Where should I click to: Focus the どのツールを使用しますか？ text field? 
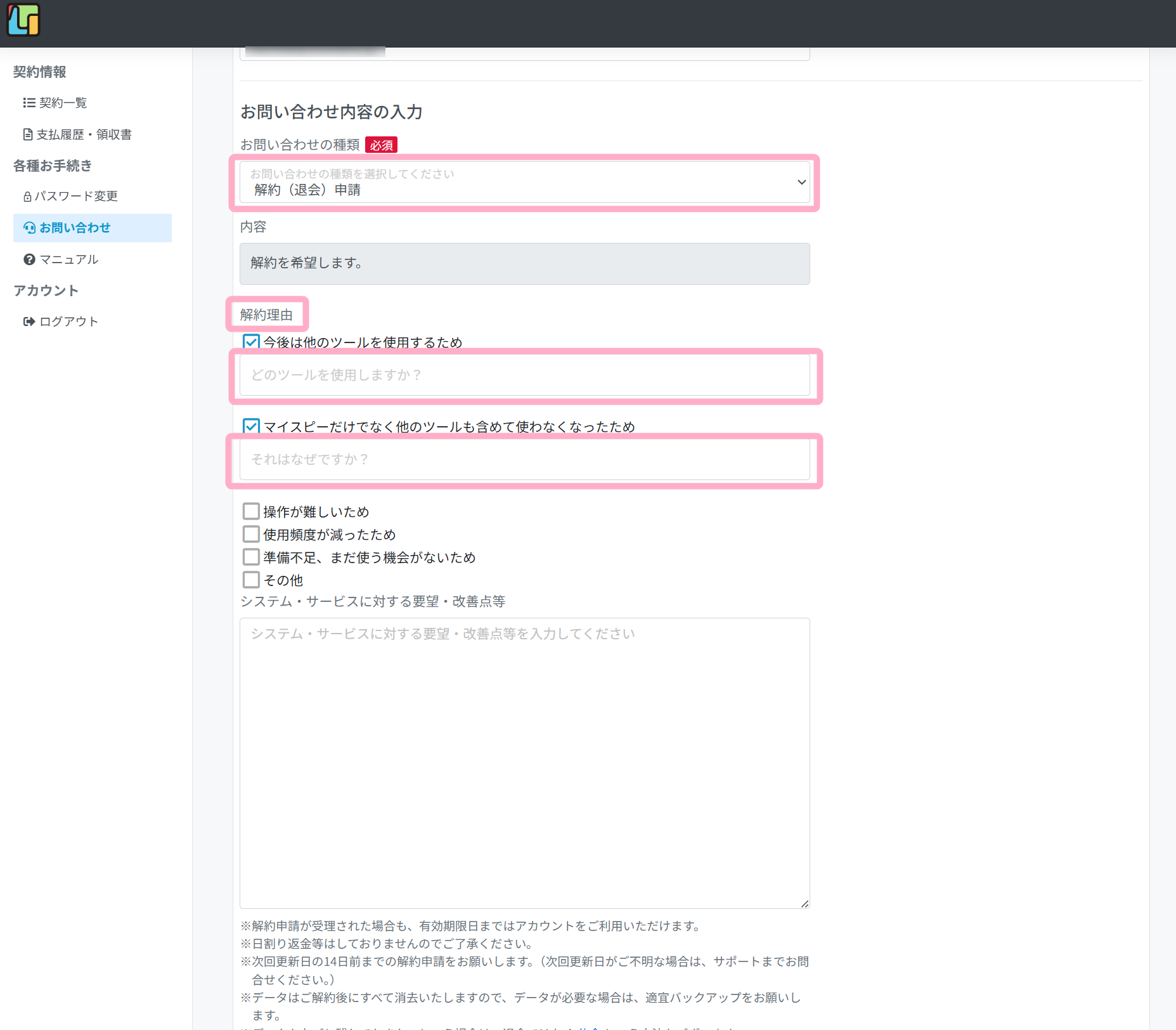pos(524,375)
